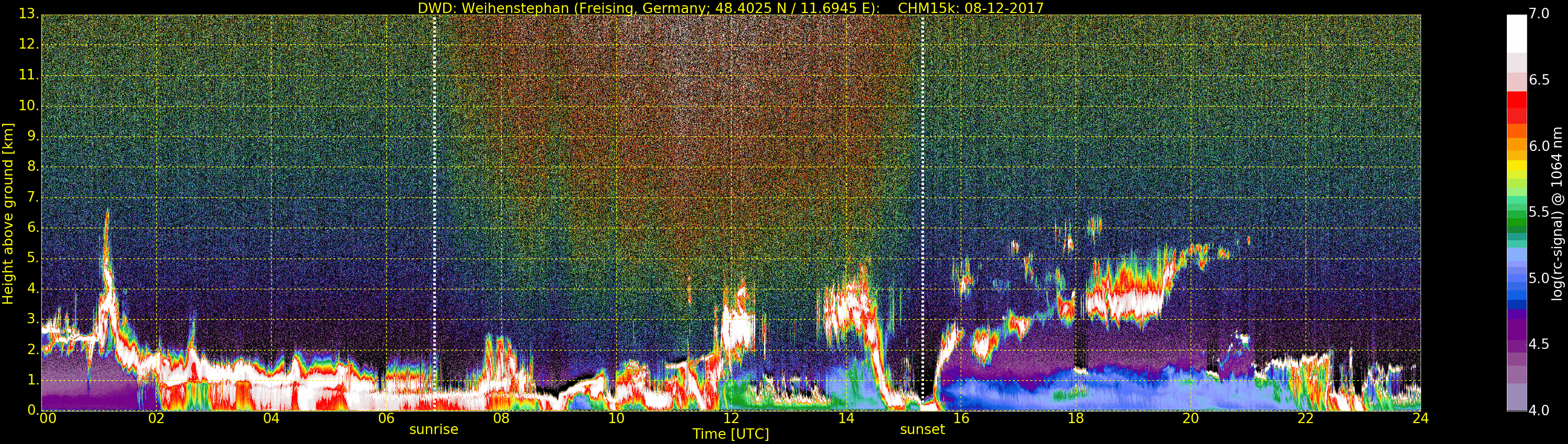
Task: Click the DWD Weihenstephan plot title
Action: point(731,8)
